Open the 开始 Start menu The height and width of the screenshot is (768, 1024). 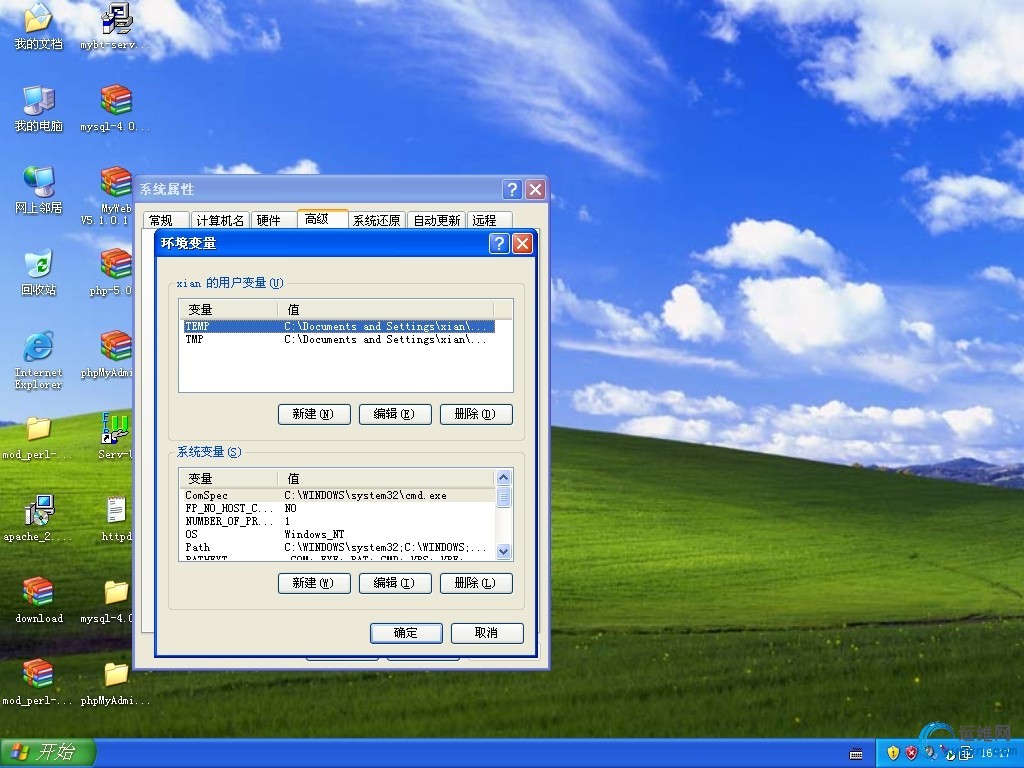coord(48,753)
